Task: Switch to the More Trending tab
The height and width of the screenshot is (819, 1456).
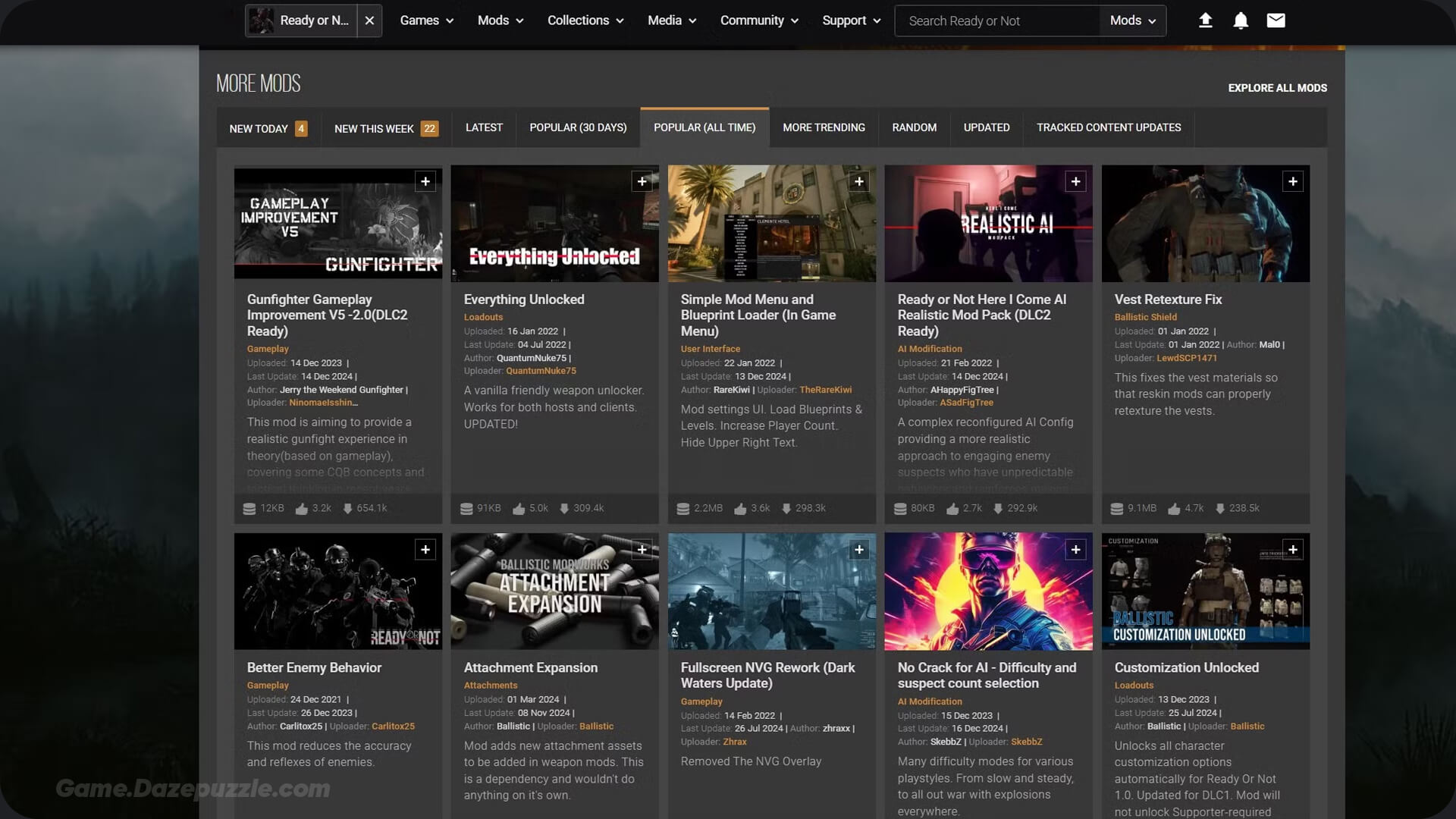Action: [824, 127]
